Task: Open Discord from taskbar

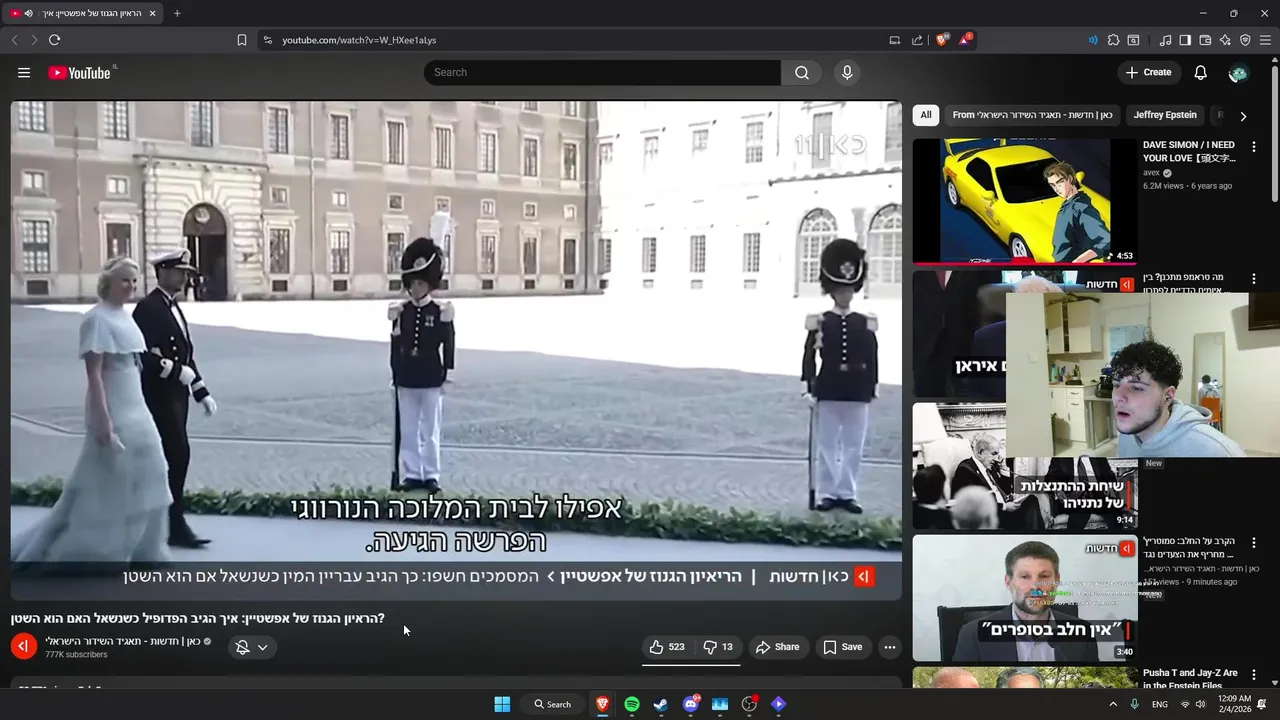Action: (690, 704)
